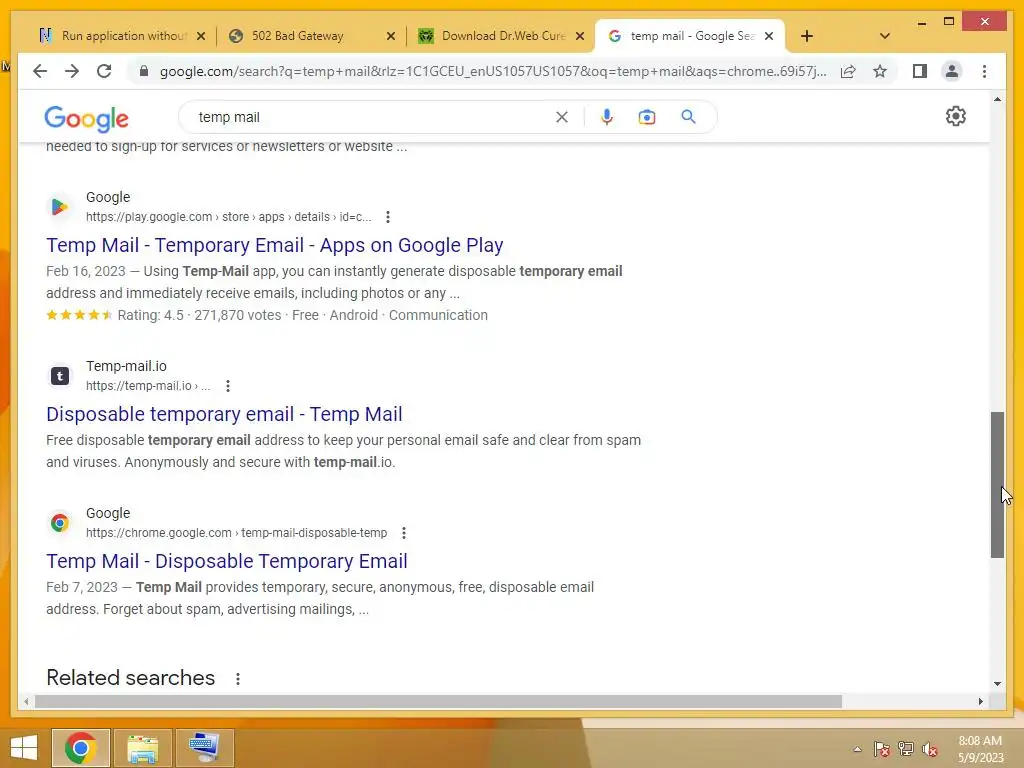This screenshot has width=1024, height=768.
Task: Click the Chrome Web Store result favicon
Action: [59, 523]
